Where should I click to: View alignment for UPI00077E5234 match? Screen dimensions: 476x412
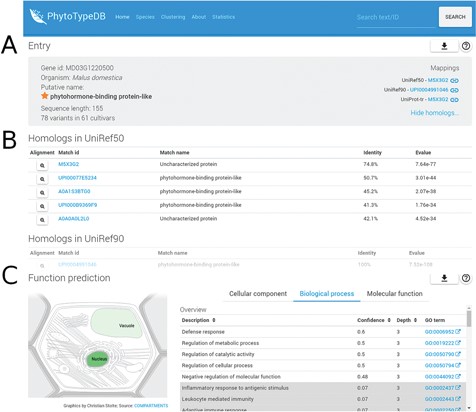pyautogui.click(x=42, y=179)
